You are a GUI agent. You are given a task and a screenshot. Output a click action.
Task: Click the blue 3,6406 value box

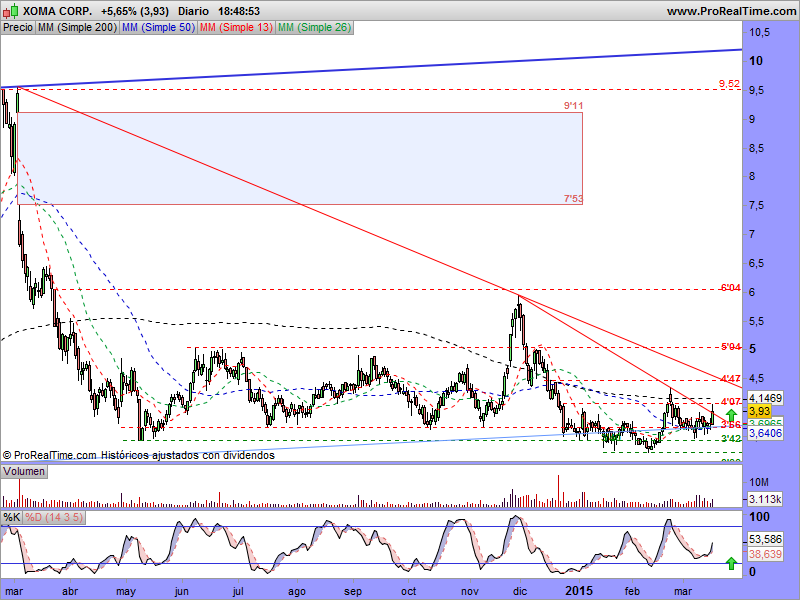point(765,433)
